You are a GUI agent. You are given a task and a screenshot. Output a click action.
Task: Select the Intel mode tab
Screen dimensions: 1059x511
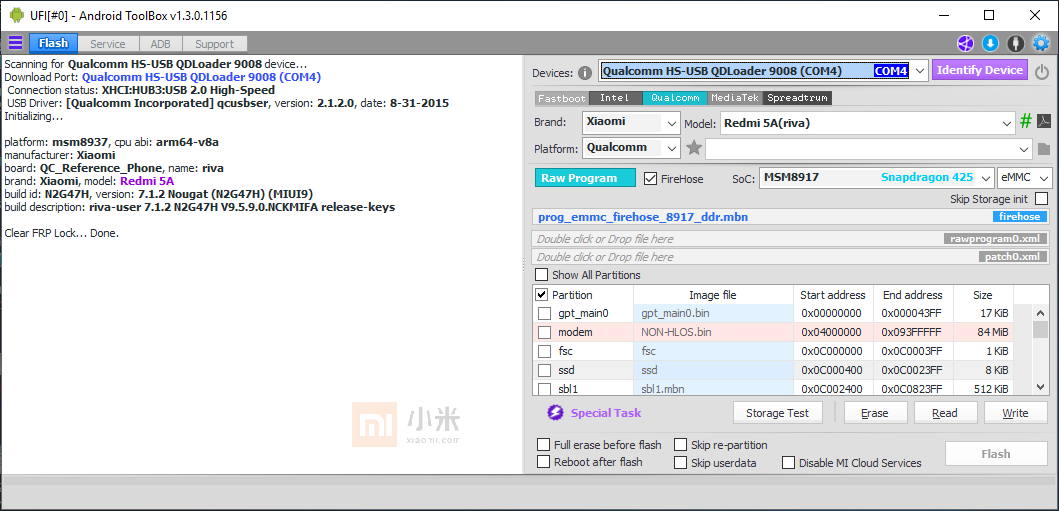(615, 98)
